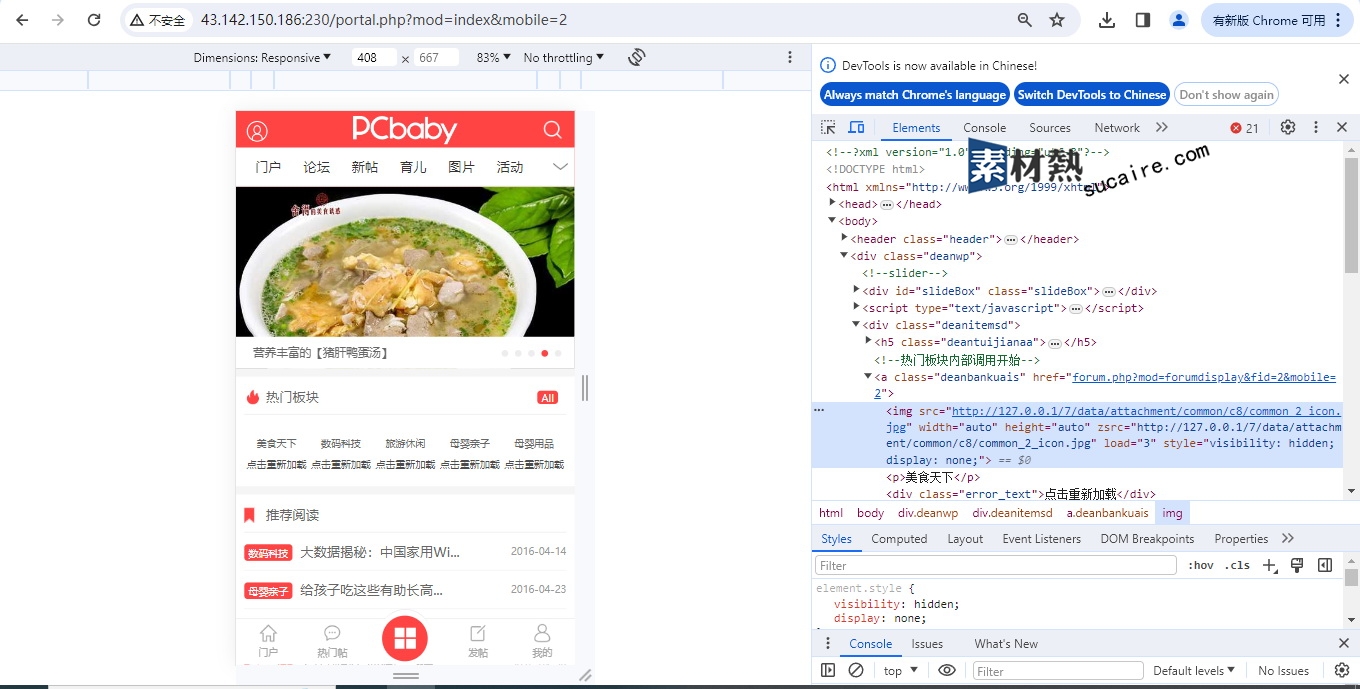Reload the page with the refresh icon

click(x=94, y=20)
